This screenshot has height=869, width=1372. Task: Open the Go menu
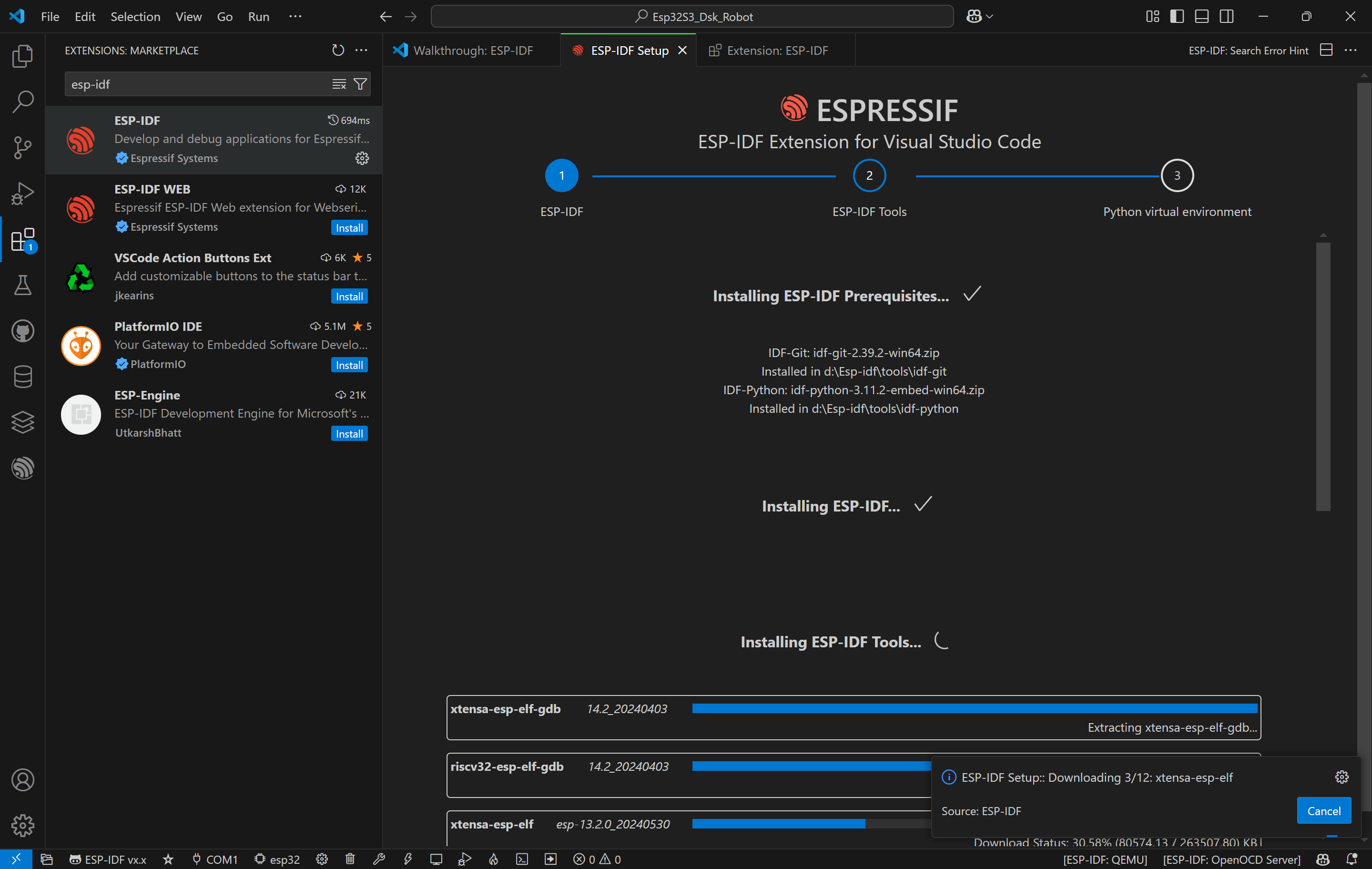point(224,17)
